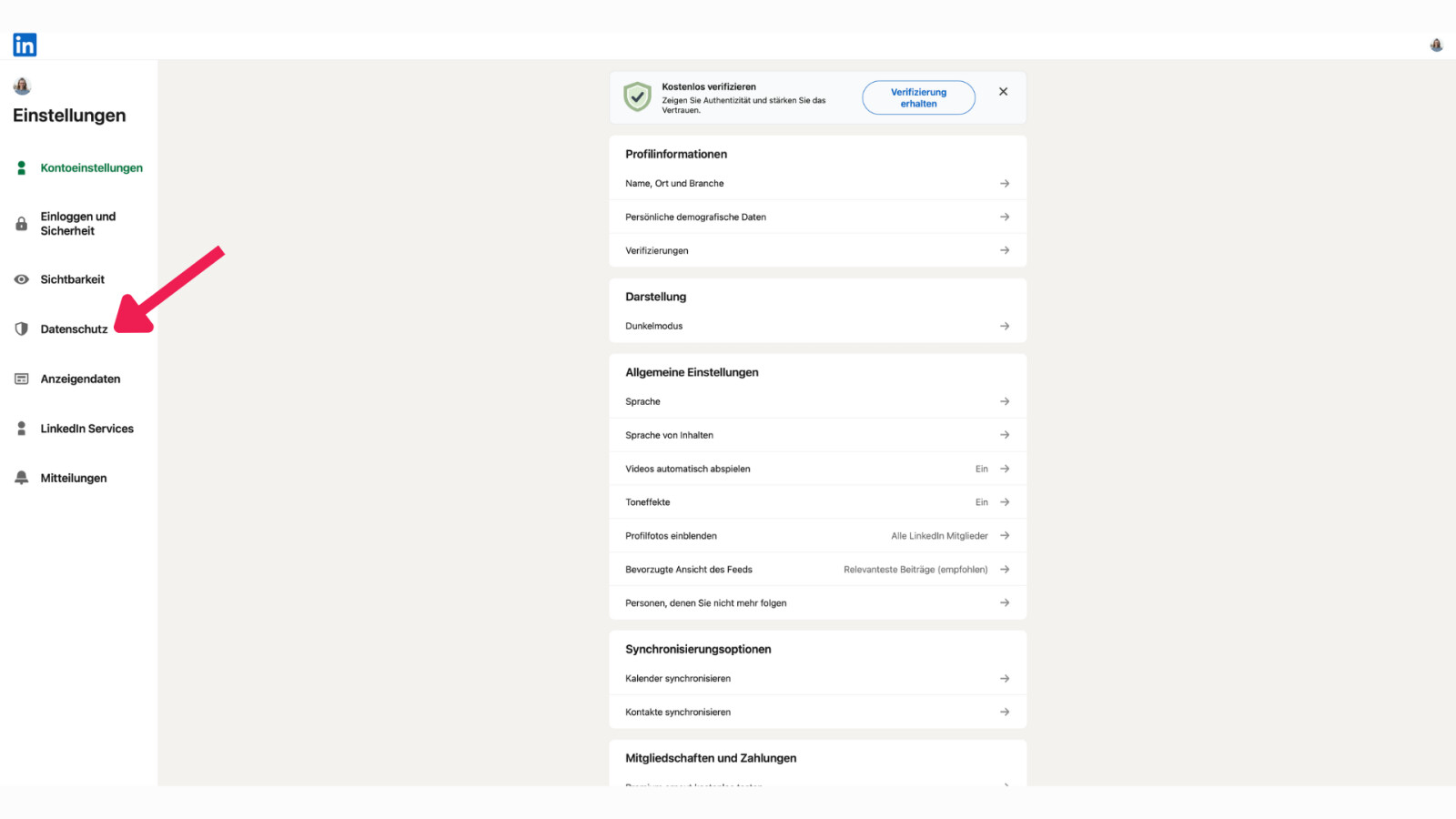This screenshot has width=1456, height=819.
Task: Switch to LinkedIn Services section
Action: [x=86, y=428]
